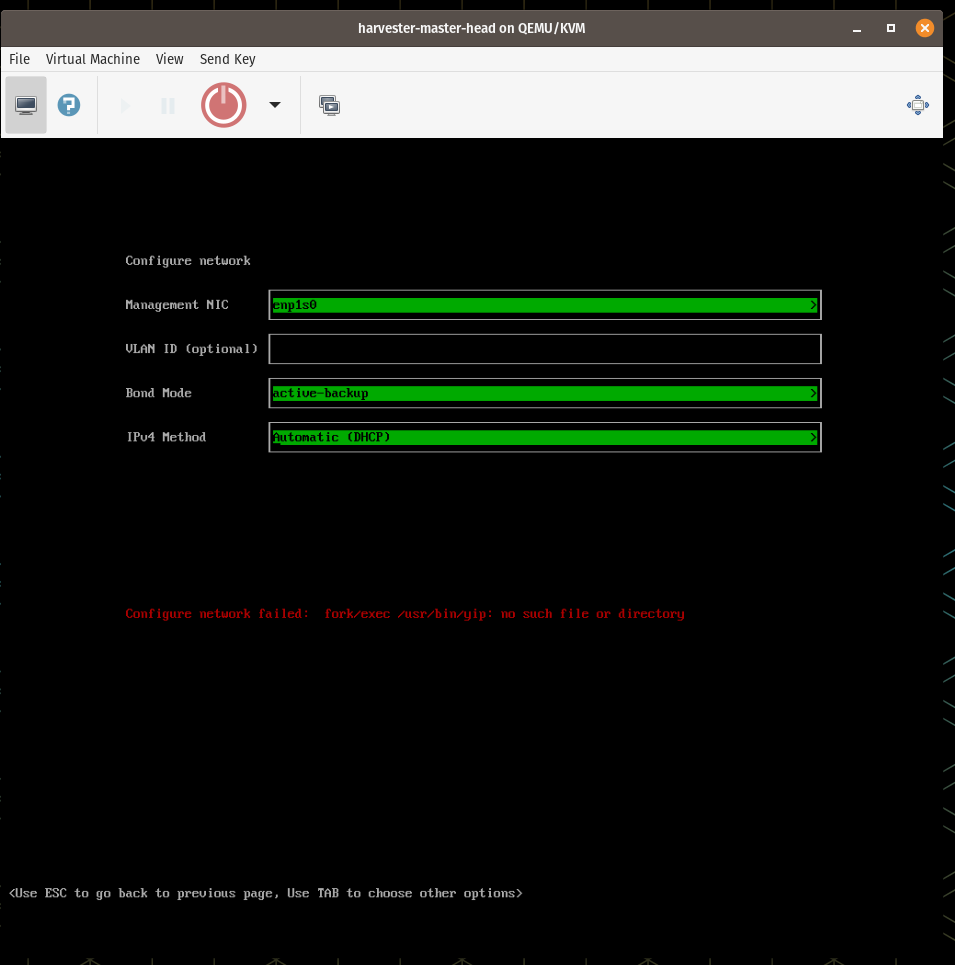955x965 pixels.
Task: Open the File menu
Action: pyautogui.click(x=19, y=59)
